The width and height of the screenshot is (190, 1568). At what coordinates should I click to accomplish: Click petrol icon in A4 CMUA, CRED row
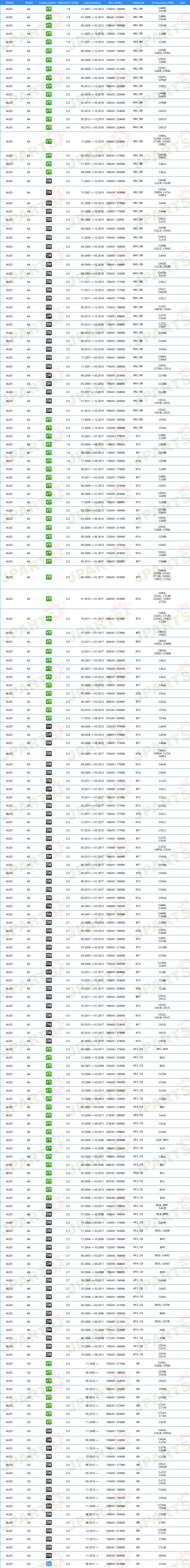(49, 156)
